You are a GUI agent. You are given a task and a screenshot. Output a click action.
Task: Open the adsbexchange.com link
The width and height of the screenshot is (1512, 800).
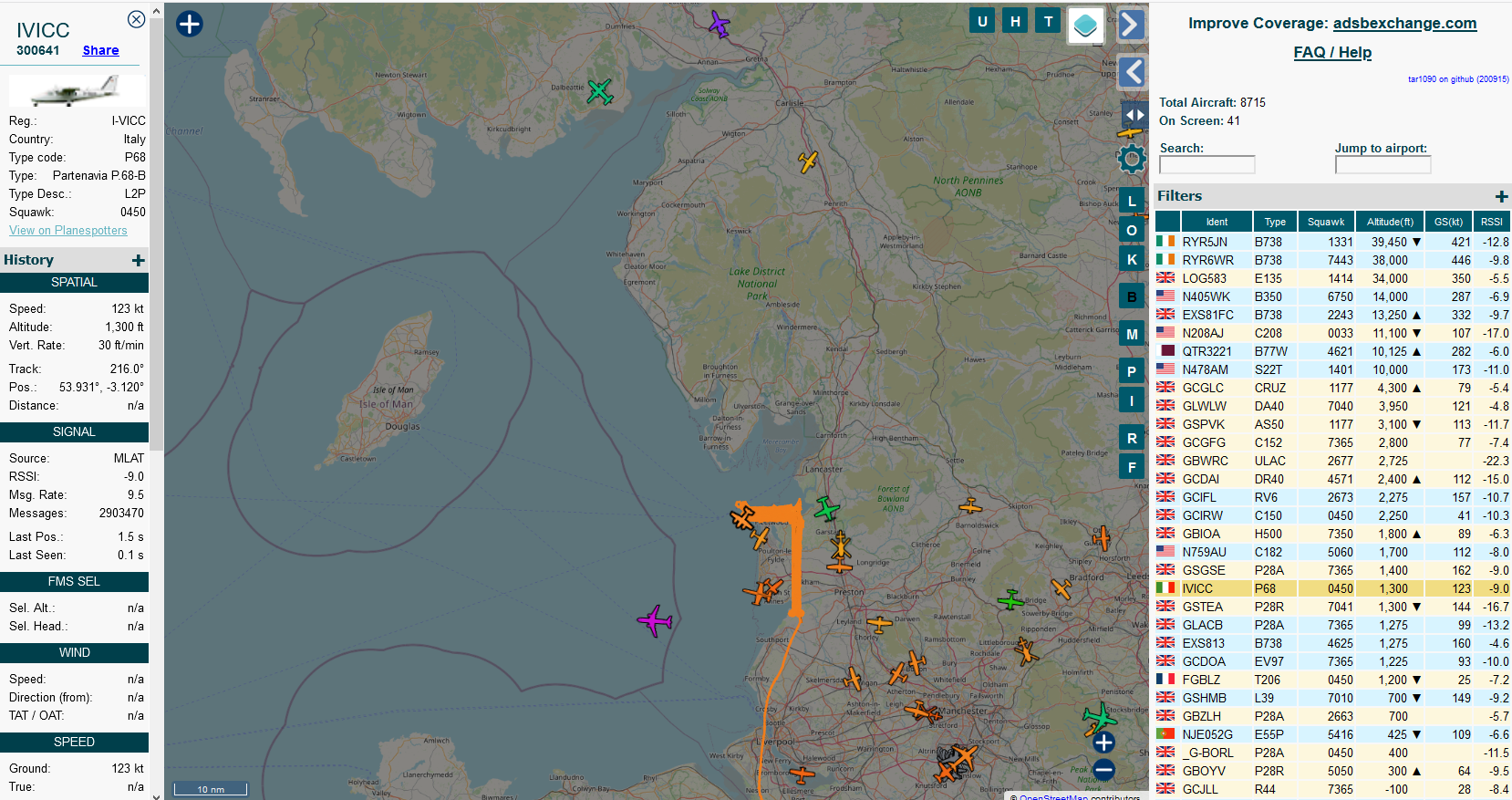(1404, 24)
